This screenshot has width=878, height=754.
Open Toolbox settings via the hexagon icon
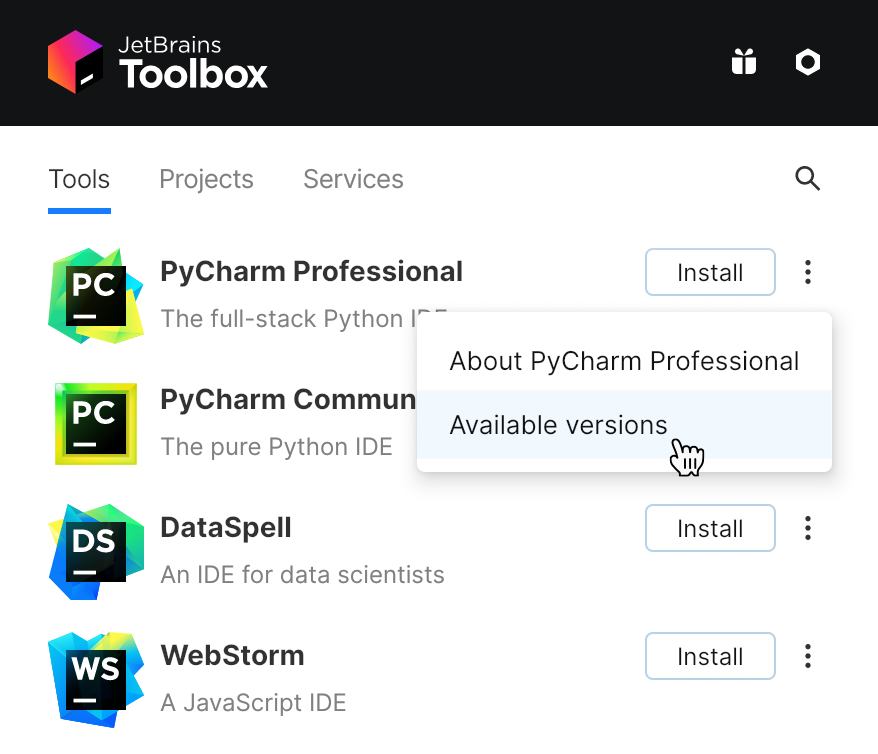pyautogui.click(x=807, y=62)
